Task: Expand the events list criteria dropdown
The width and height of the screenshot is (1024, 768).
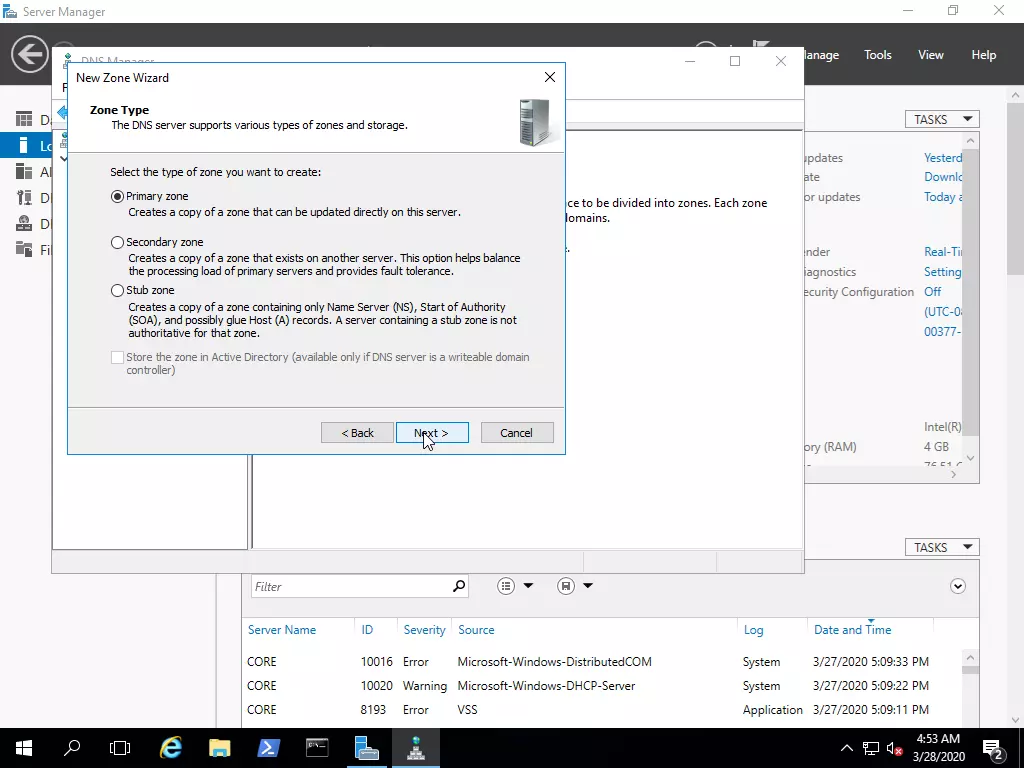Action: [516, 586]
